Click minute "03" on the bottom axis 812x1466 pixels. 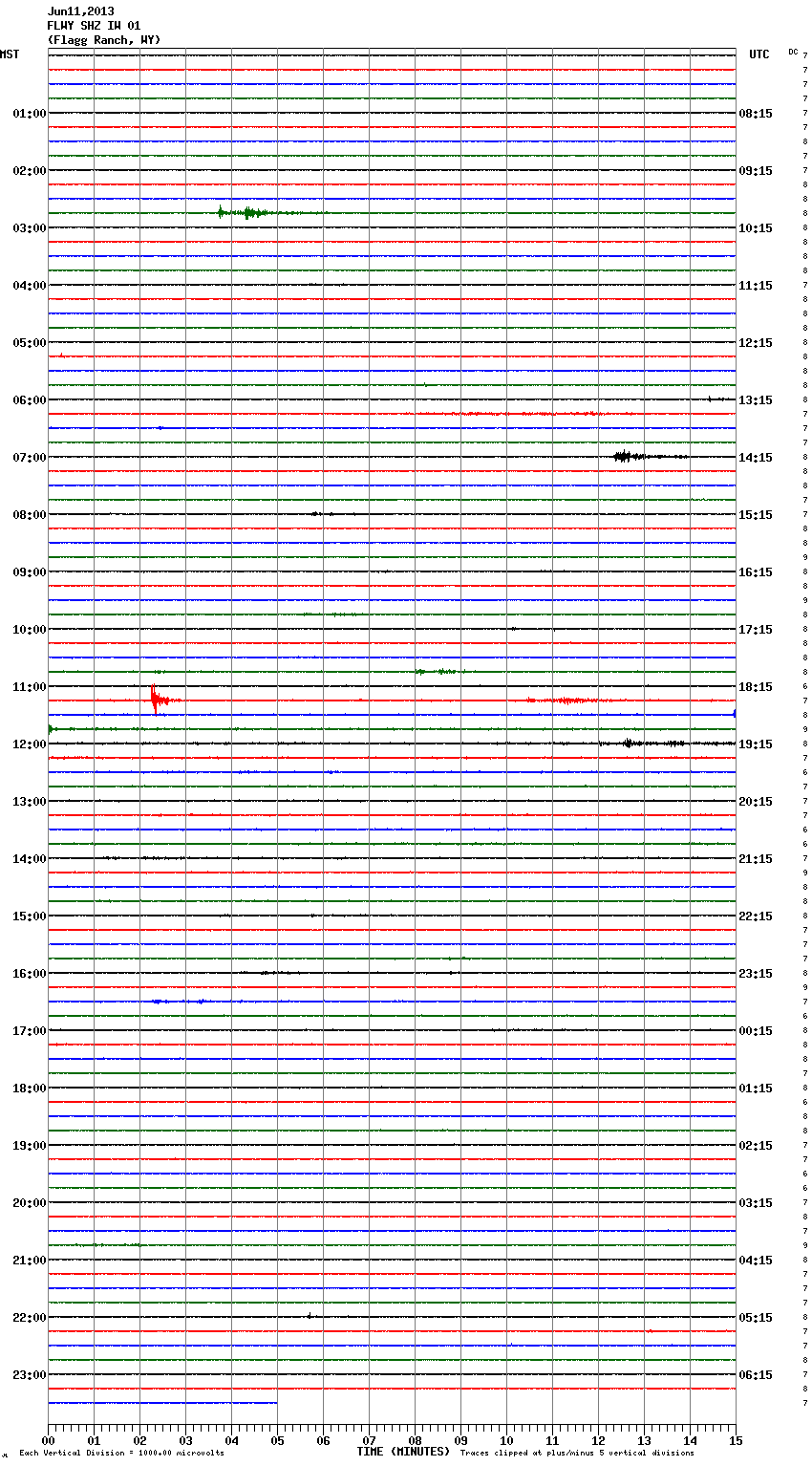point(185,1440)
